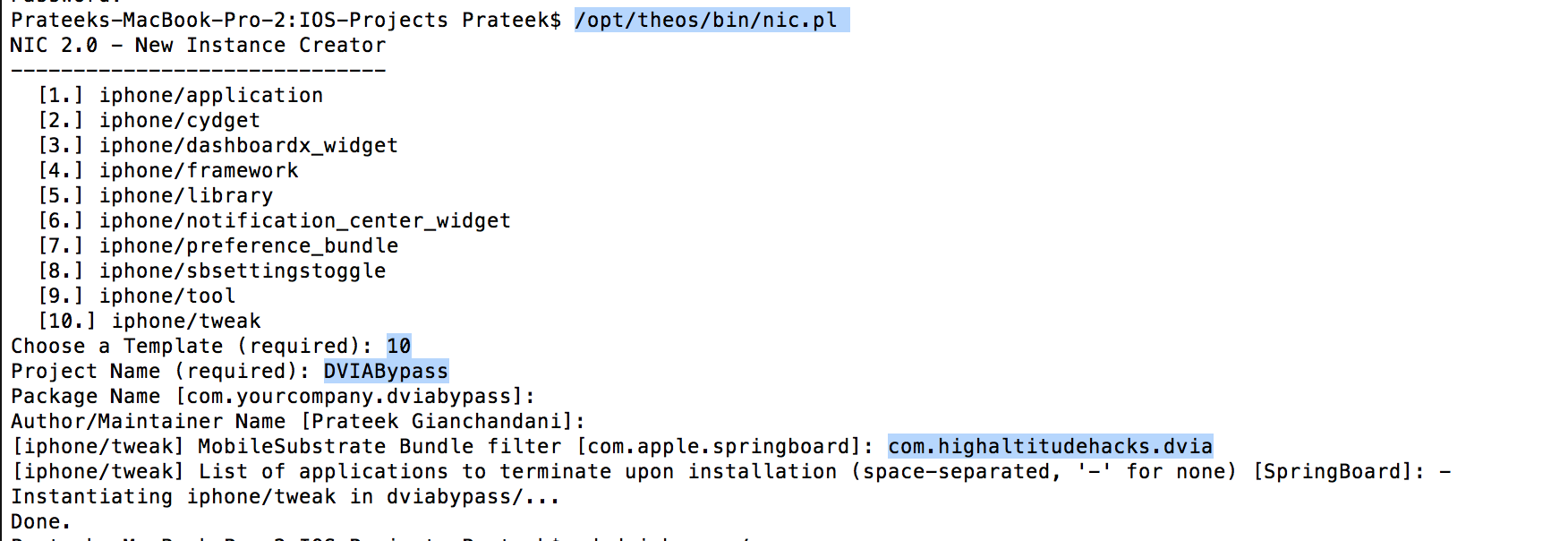The image size is (1568, 541).
Task: Click highlighted com.highaltitudehacks.dvia bundle filter
Action: click(x=1051, y=446)
